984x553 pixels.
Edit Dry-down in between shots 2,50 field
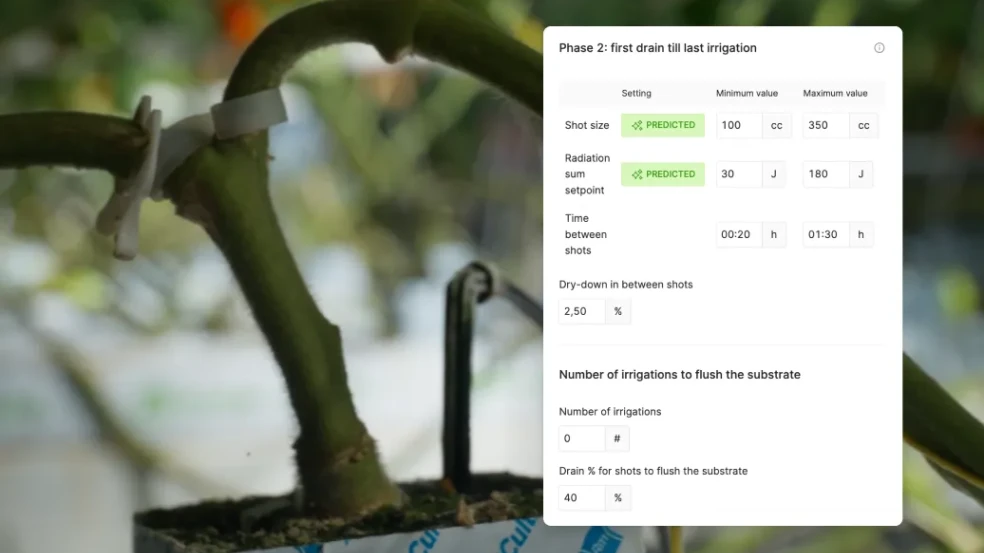[582, 311]
